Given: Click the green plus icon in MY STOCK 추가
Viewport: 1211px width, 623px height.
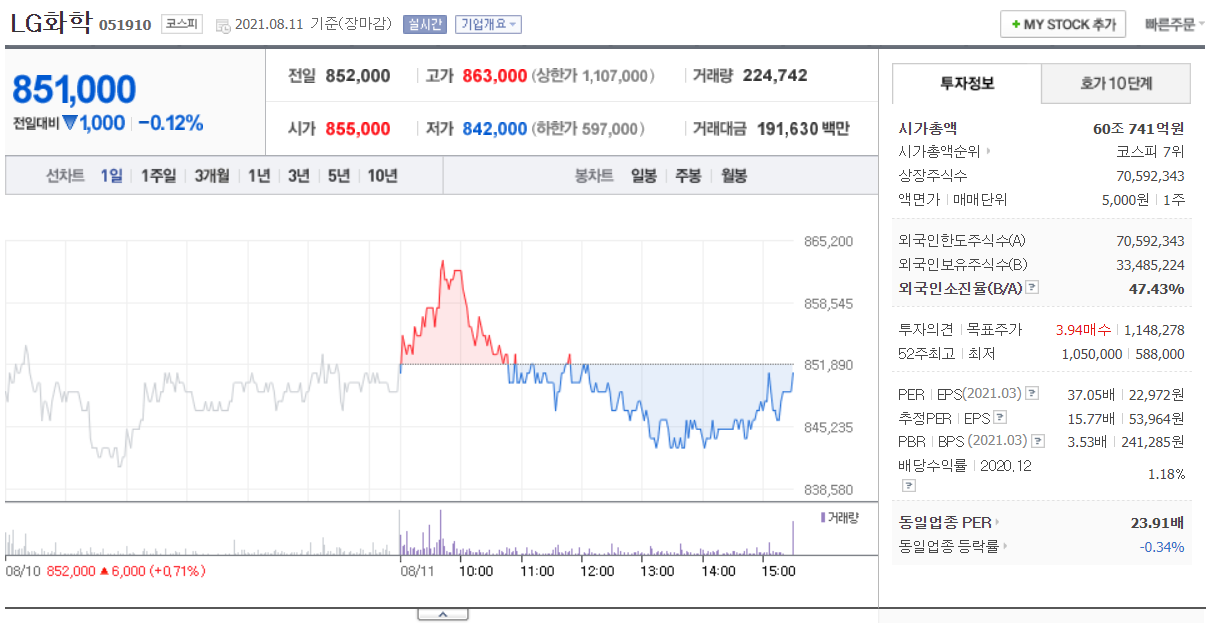Looking at the screenshot, I should pos(1016,24).
